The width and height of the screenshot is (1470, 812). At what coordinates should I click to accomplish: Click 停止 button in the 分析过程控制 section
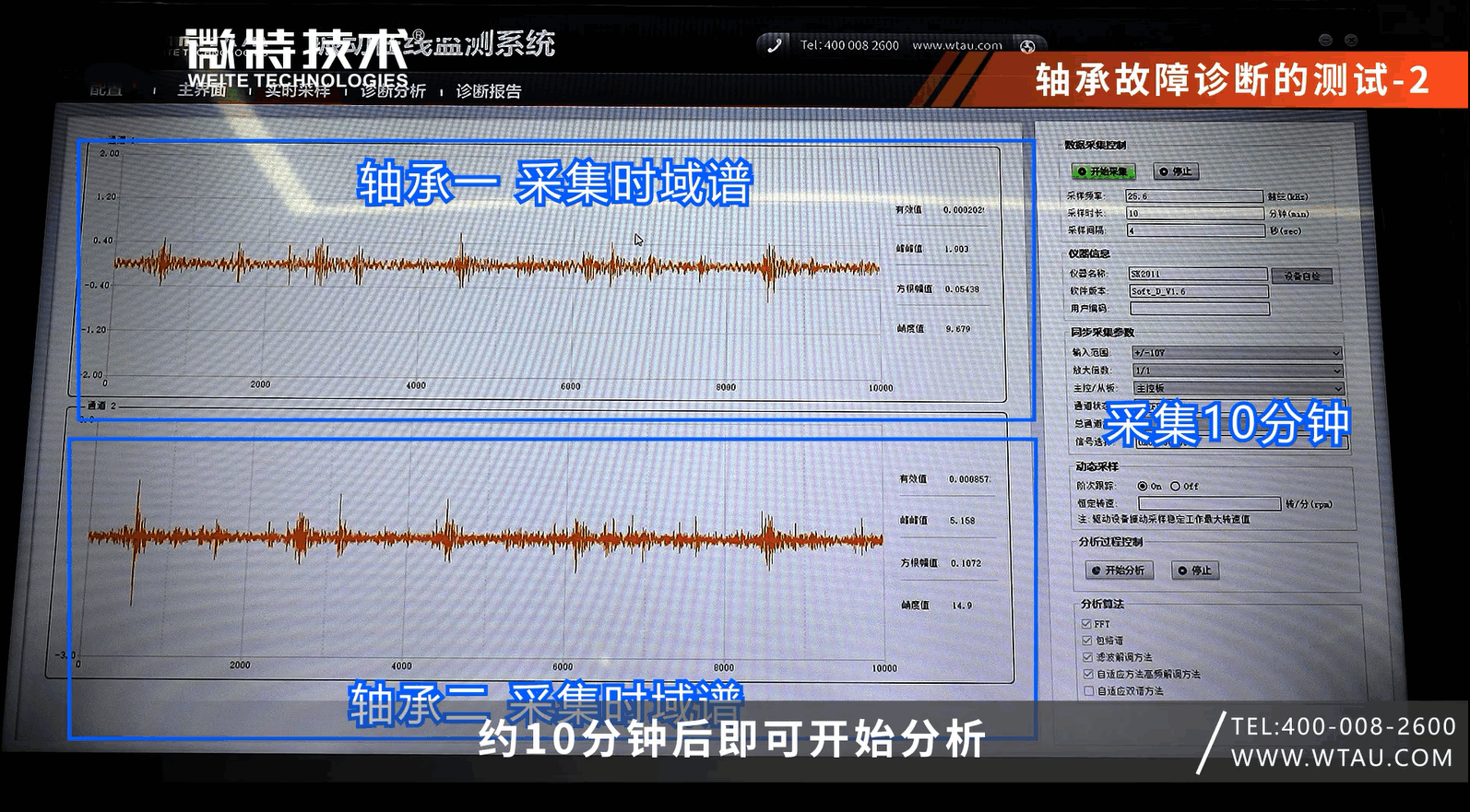pyautogui.click(x=1194, y=571)
